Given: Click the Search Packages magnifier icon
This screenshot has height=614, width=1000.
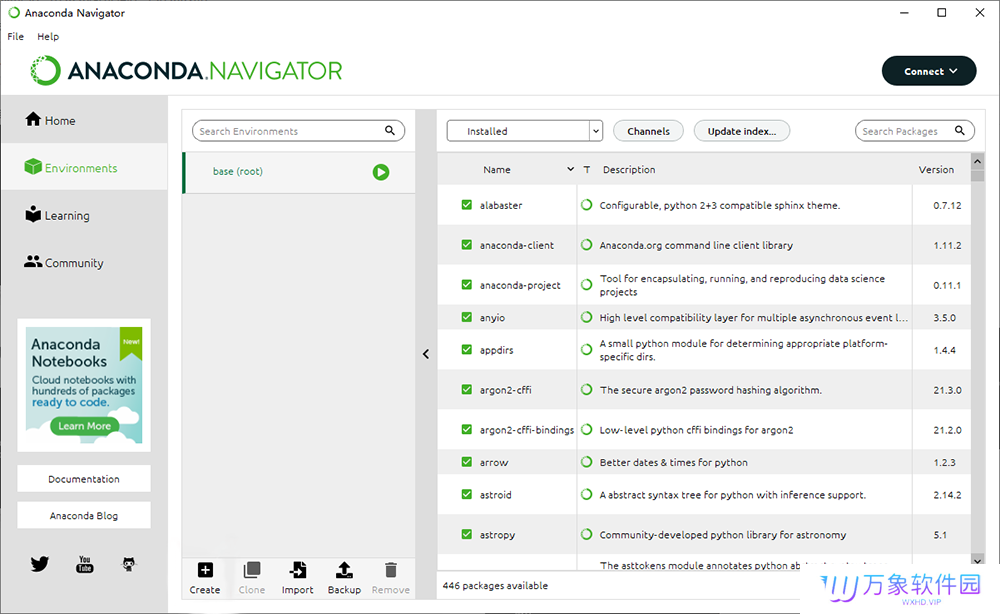Looking at the screenshot, I should (959, 131).
